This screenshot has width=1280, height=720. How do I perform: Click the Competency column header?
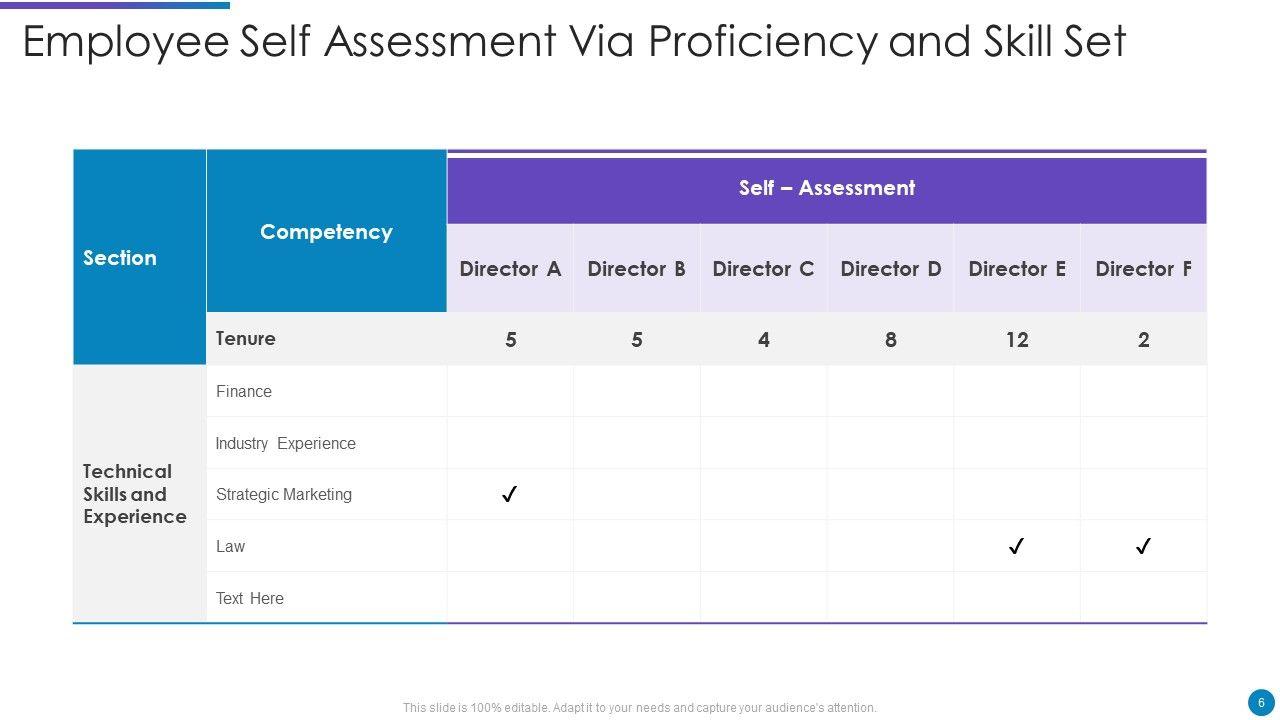tap(326, 232)
